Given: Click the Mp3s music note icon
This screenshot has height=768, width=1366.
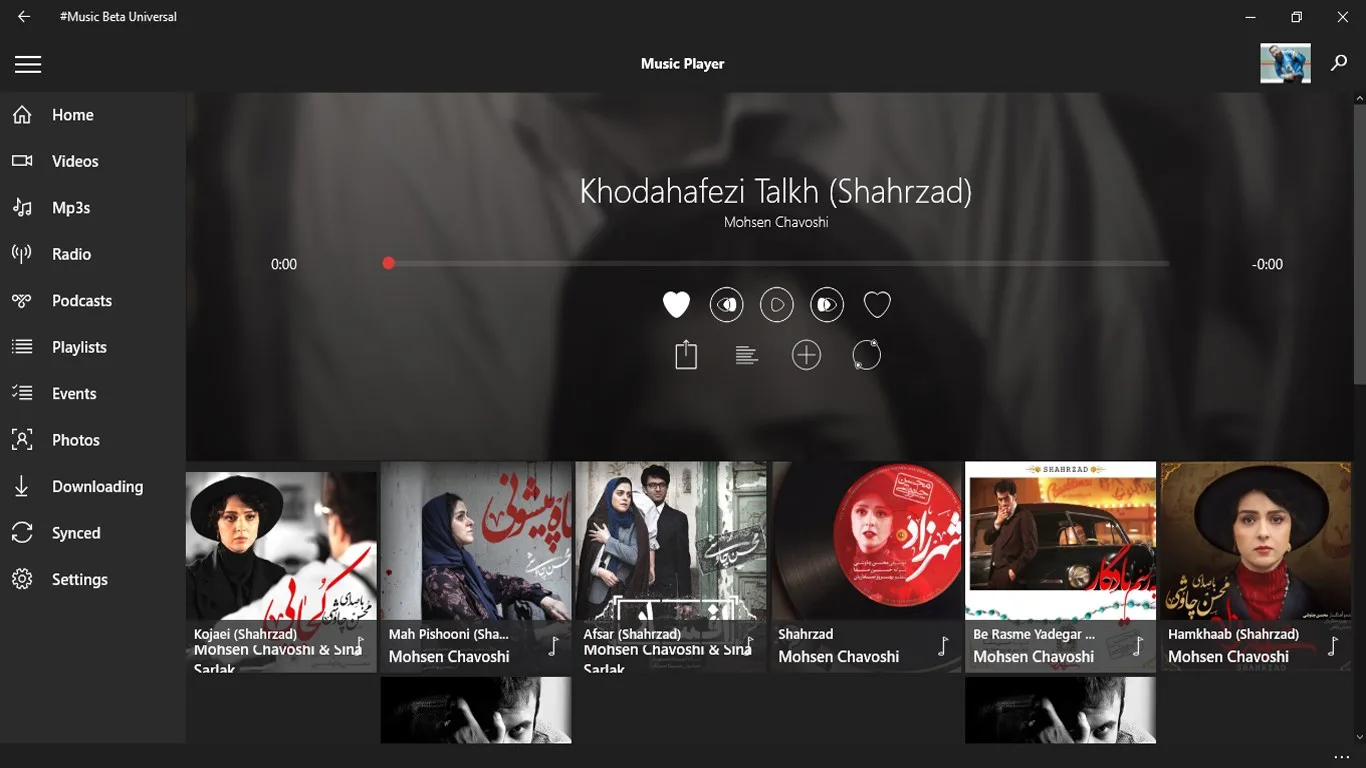Looking at the screenshot, I should pos(22,208).
